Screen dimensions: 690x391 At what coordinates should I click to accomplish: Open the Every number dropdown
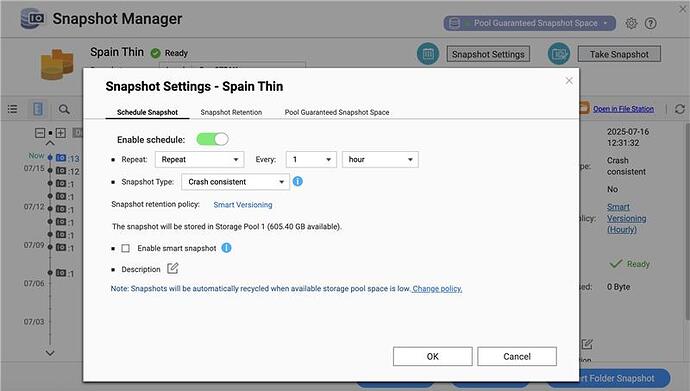(311, 159)
